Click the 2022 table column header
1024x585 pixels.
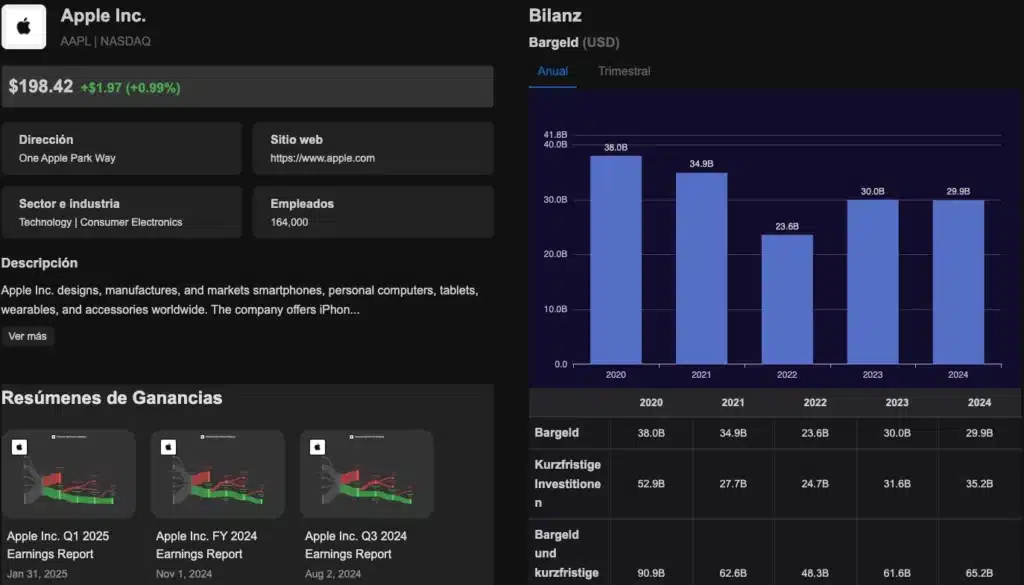coord(815,403)
